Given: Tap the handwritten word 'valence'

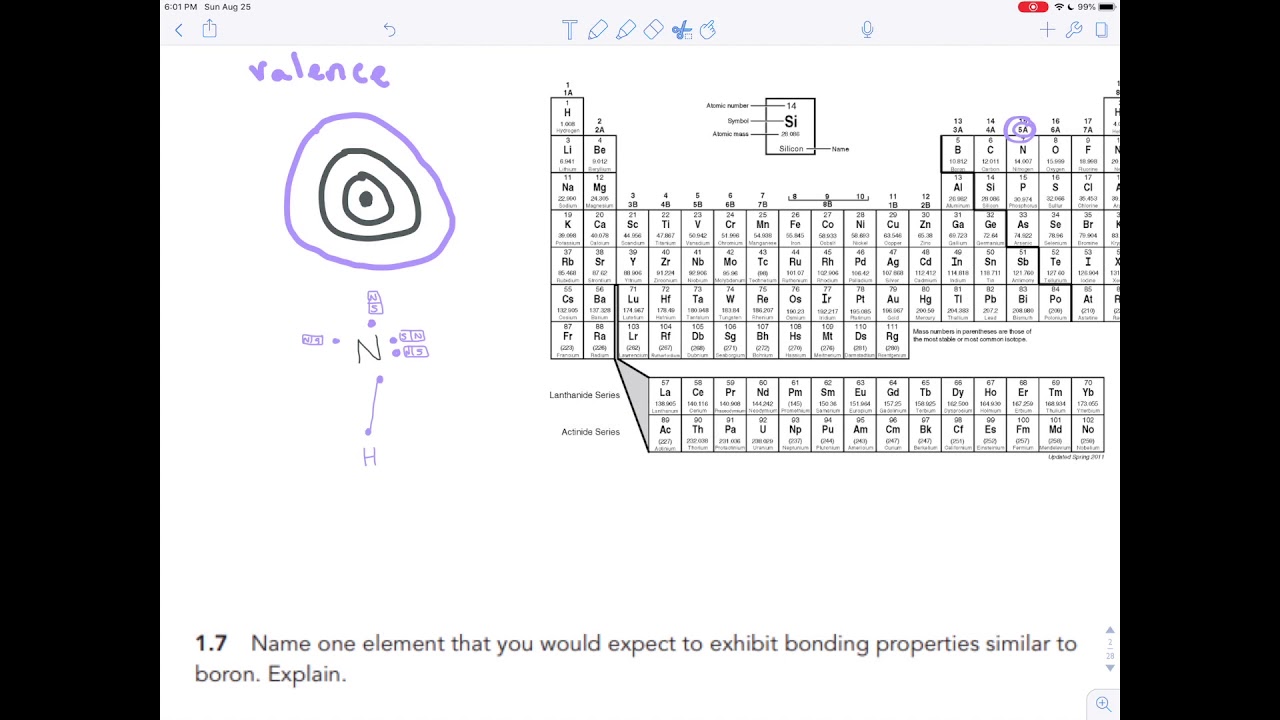Looking at the screenshot, I should pyautogui.click(x=318, y=71).
